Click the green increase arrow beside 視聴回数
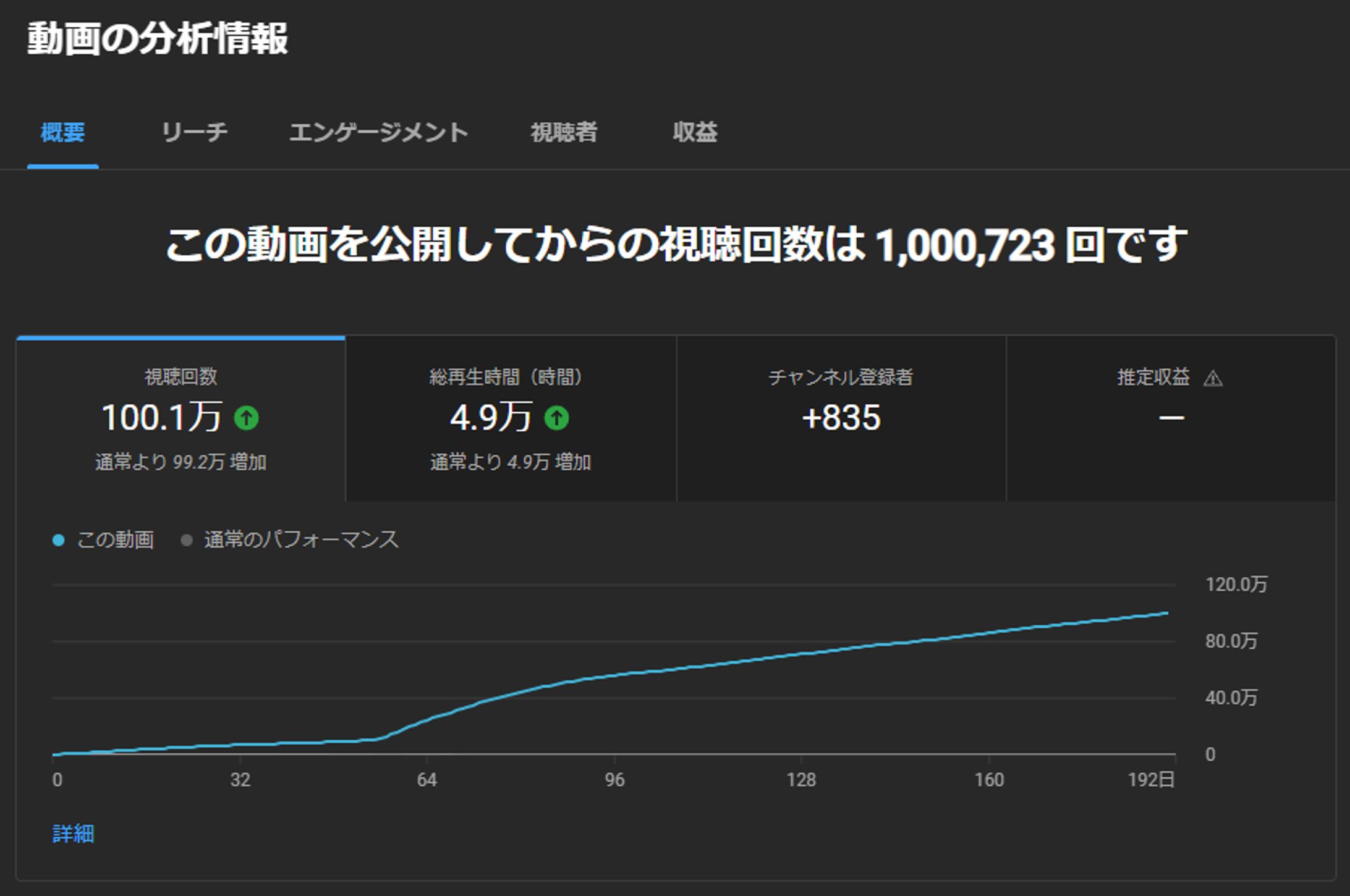Screen dimensions: 1350x896 point(247,419)
